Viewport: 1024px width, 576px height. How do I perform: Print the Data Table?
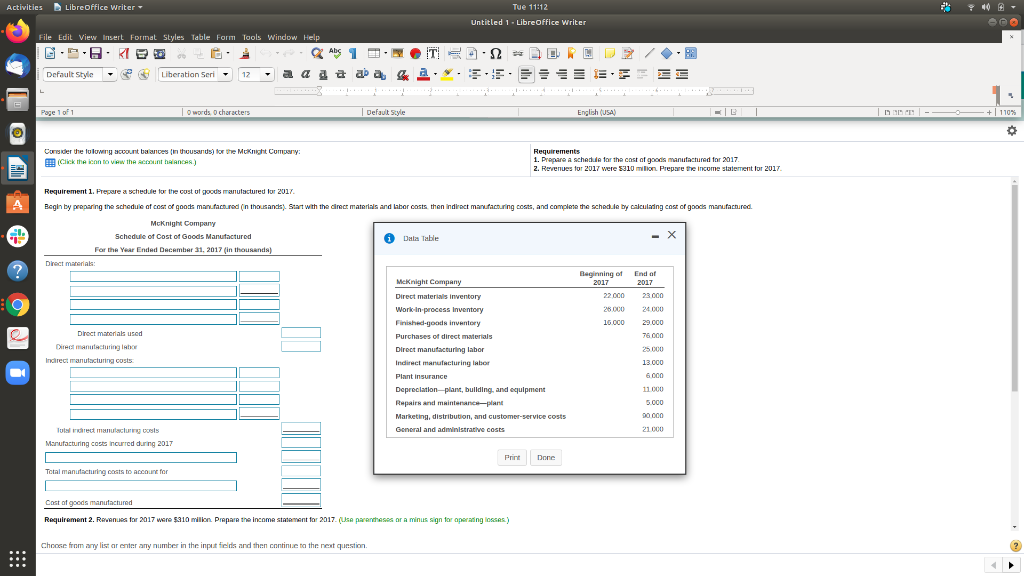tap(512, 457)
